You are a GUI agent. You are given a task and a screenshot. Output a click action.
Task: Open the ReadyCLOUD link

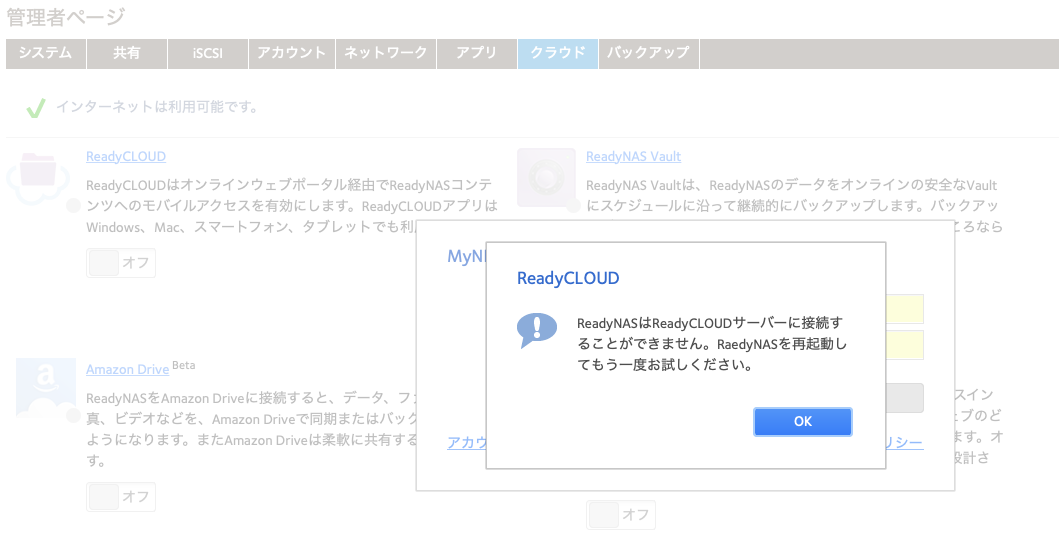[126, 157]
